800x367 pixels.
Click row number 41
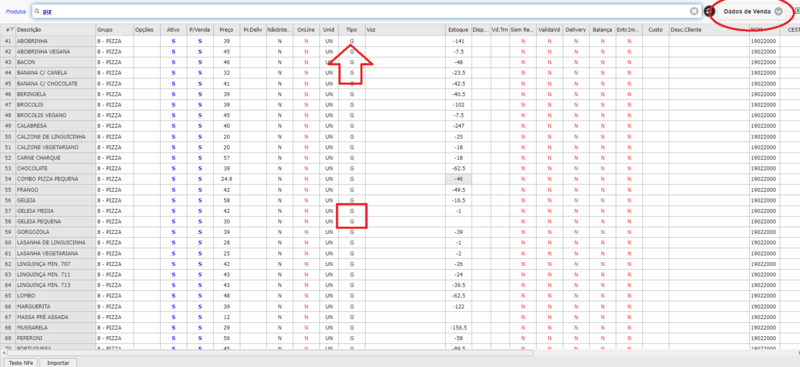(8, 41)
